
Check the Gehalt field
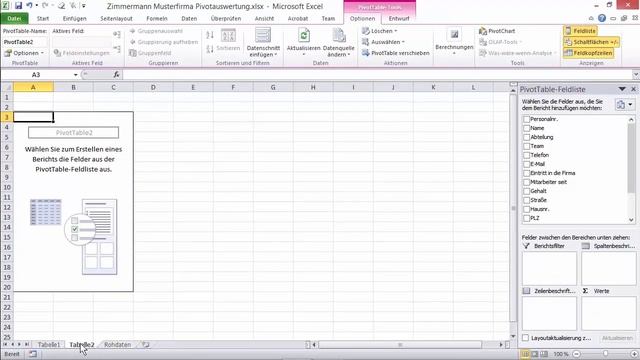[527, 191]
